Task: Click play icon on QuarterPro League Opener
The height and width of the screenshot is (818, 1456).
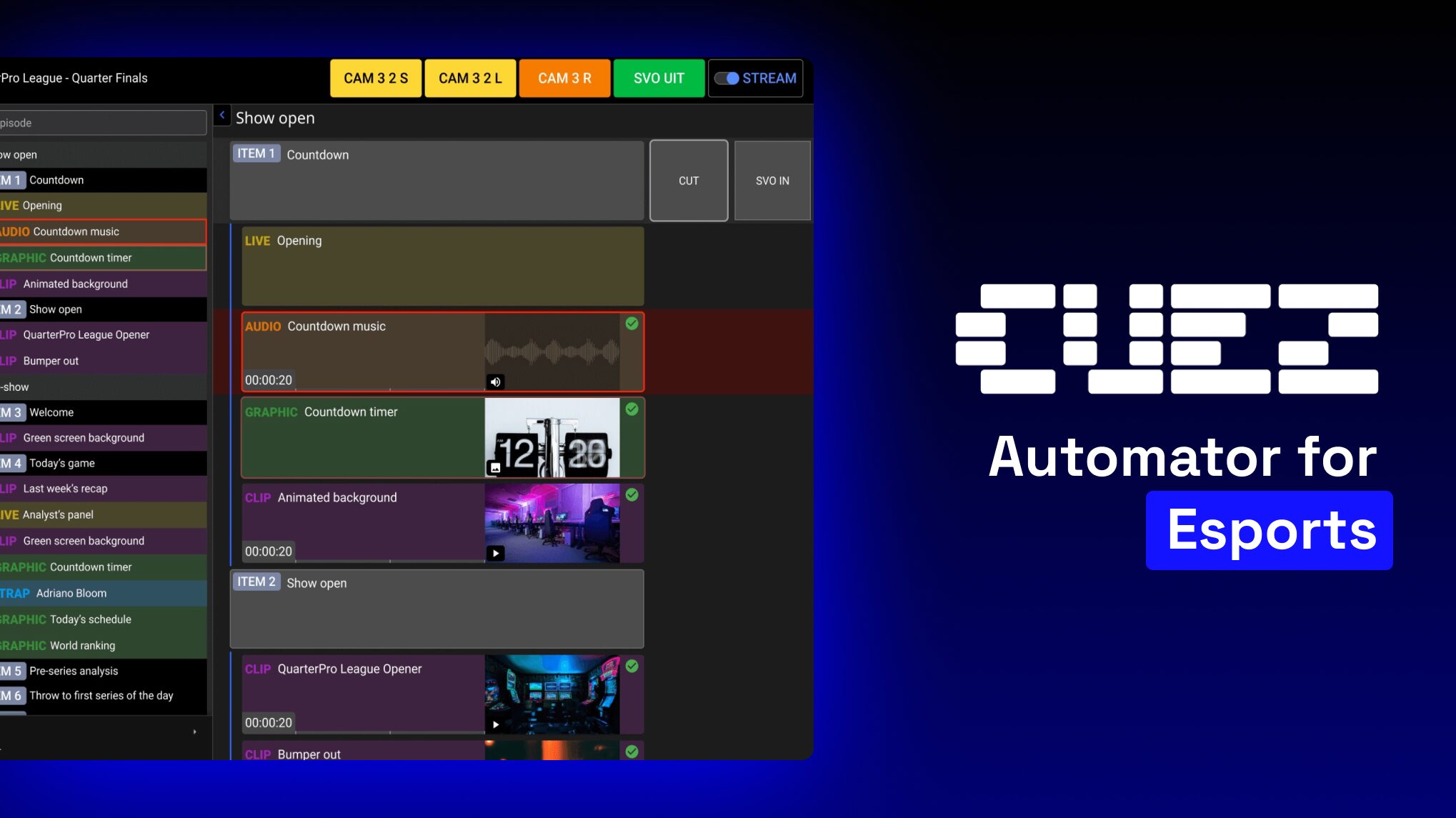Action: pos(495,724)
